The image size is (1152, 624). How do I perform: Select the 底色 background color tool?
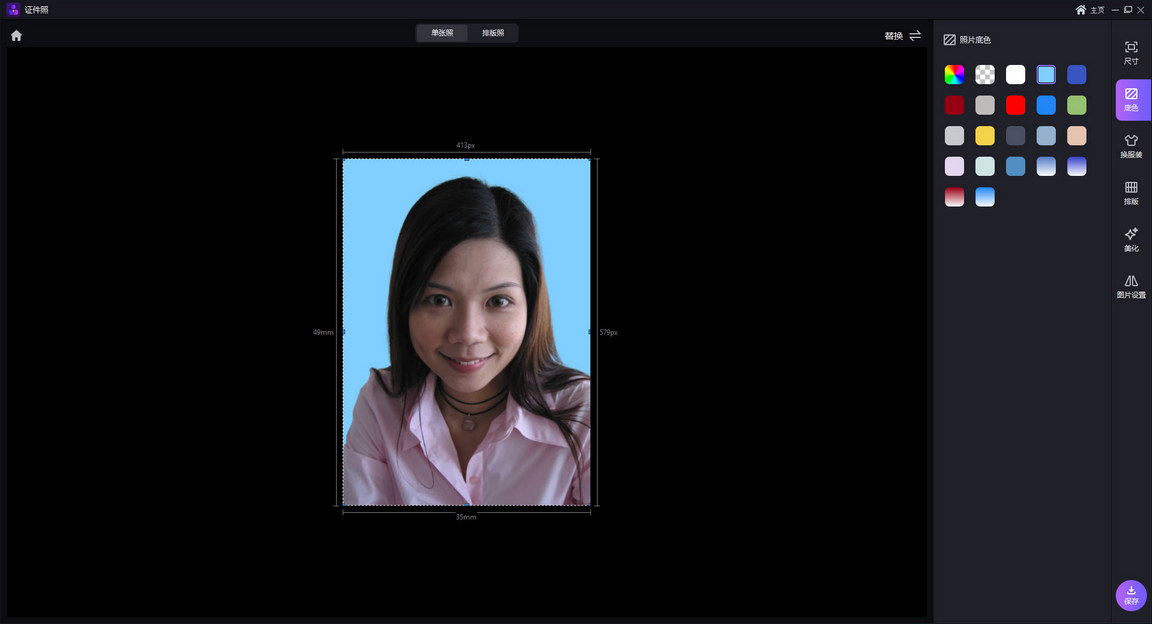click(1131, 100)
